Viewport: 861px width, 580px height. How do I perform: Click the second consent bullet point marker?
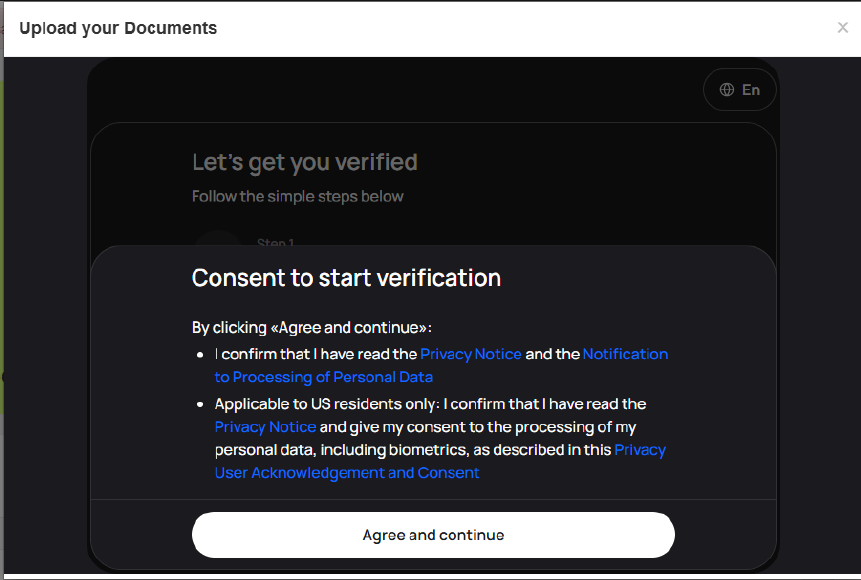coord(201,405)
